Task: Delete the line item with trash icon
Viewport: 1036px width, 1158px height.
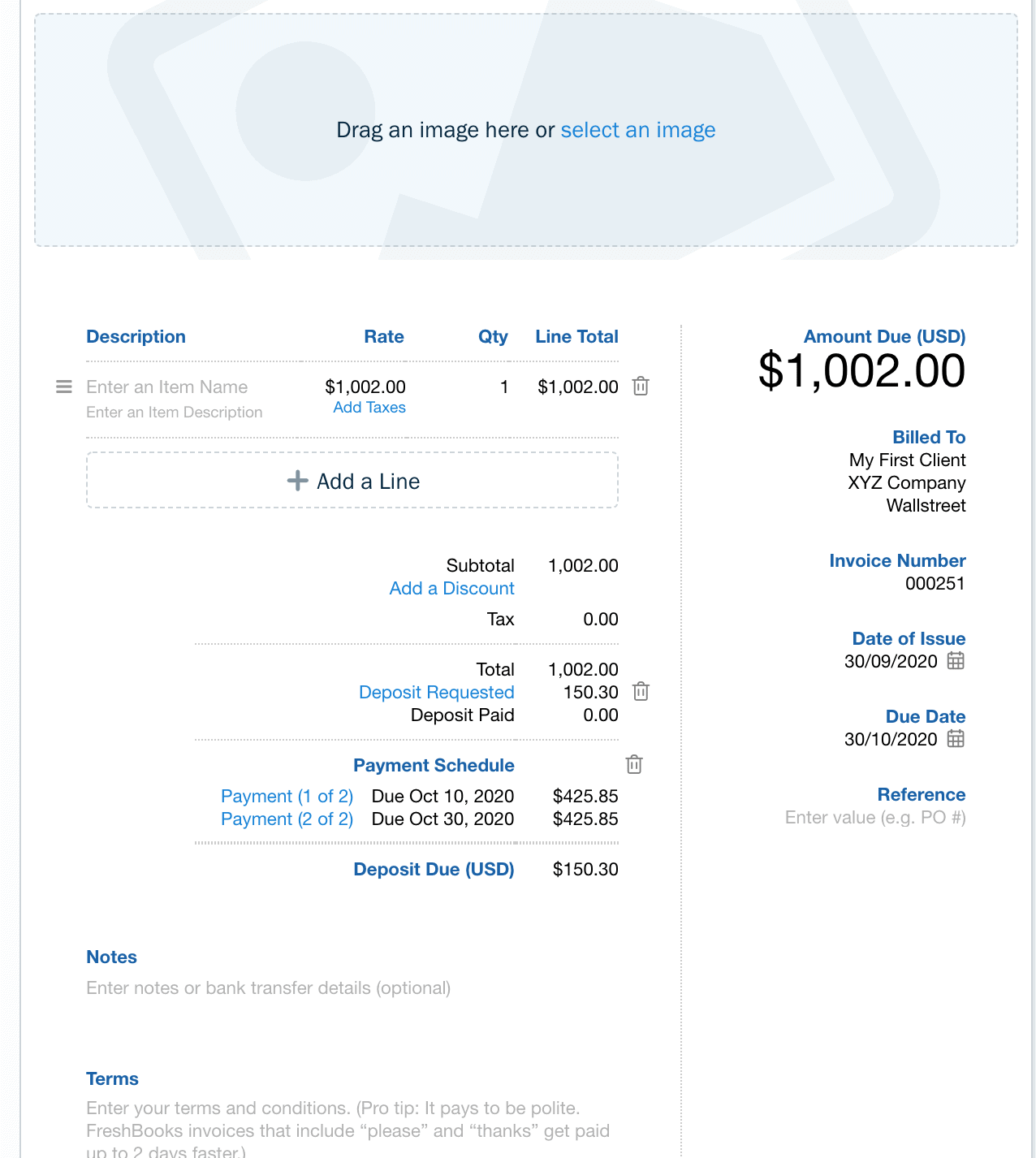Action: pos(641,387)
